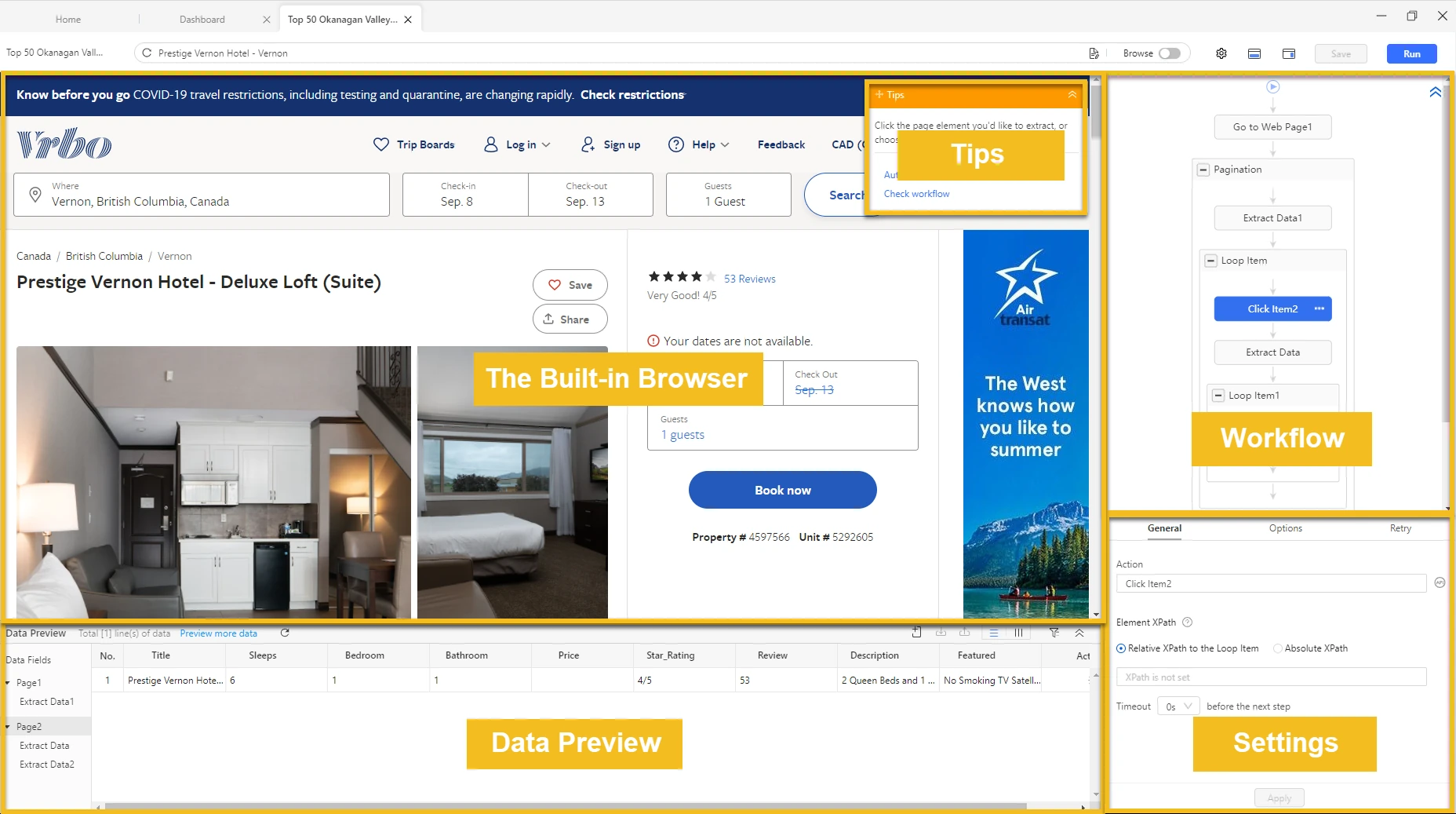The width and height of the screenshot is (1456, 814).
Task: Click the add field icon in Data Preview
Action: (916, 633)
